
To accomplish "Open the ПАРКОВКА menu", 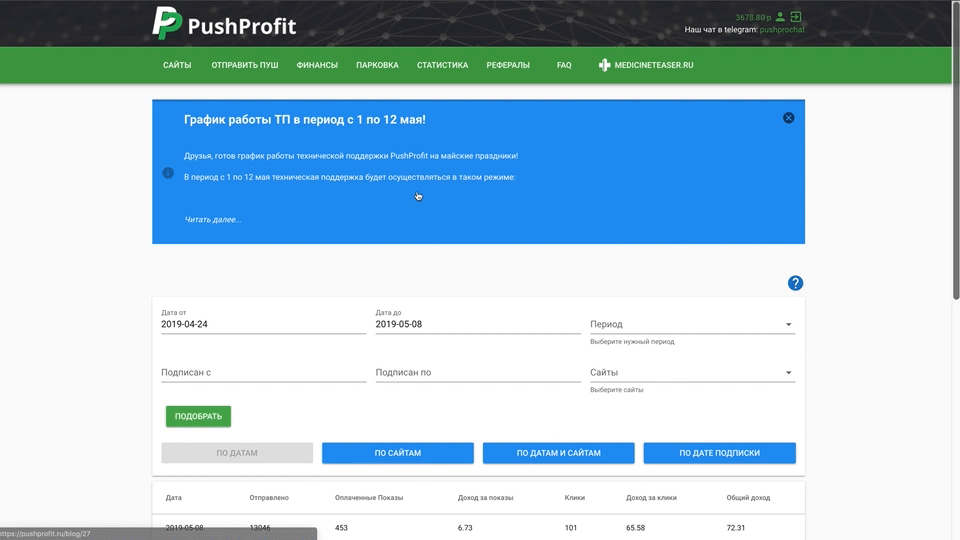I will pyautogui.click(x=377, y=65).
